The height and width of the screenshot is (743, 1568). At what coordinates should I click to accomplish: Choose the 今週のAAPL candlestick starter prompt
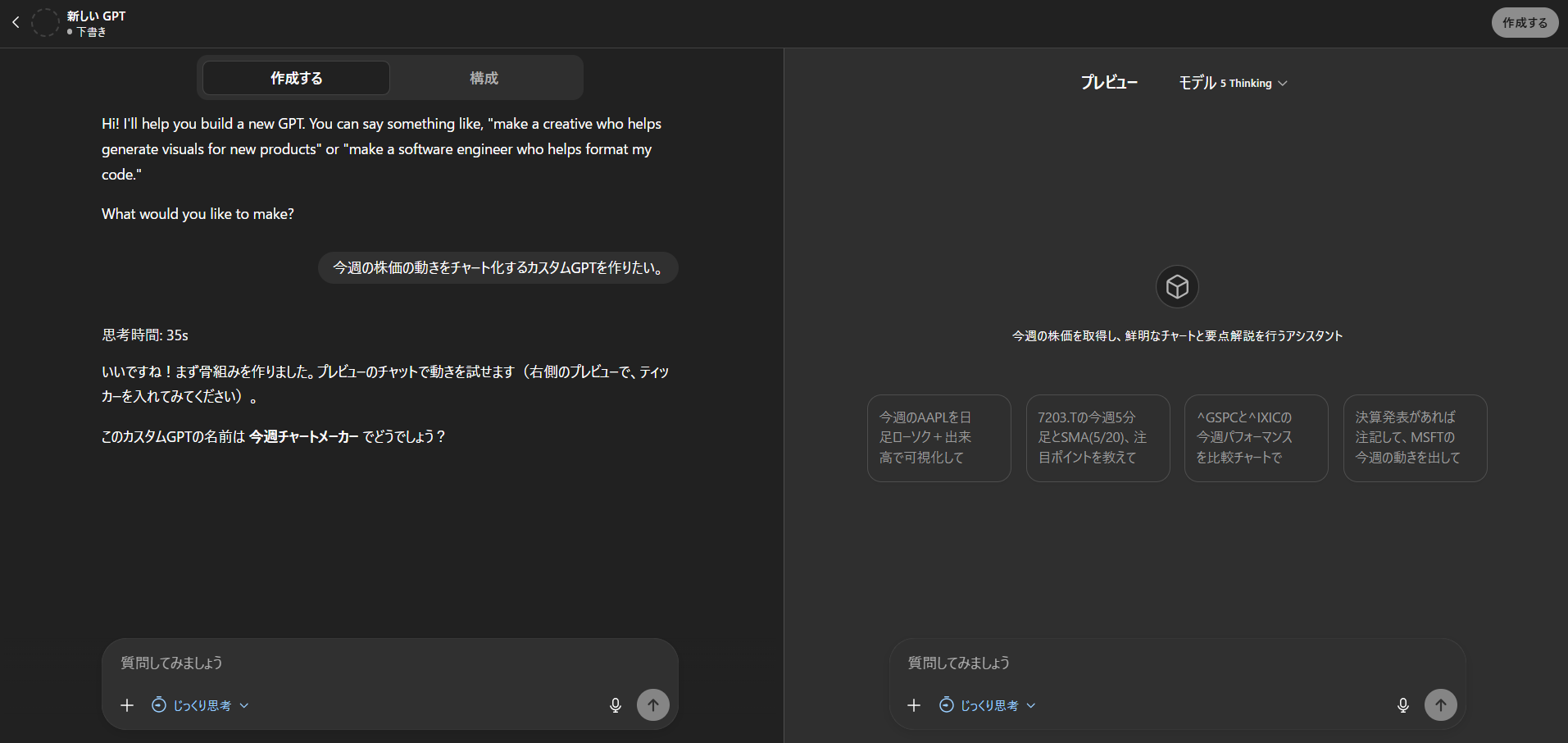coord(939,438)
